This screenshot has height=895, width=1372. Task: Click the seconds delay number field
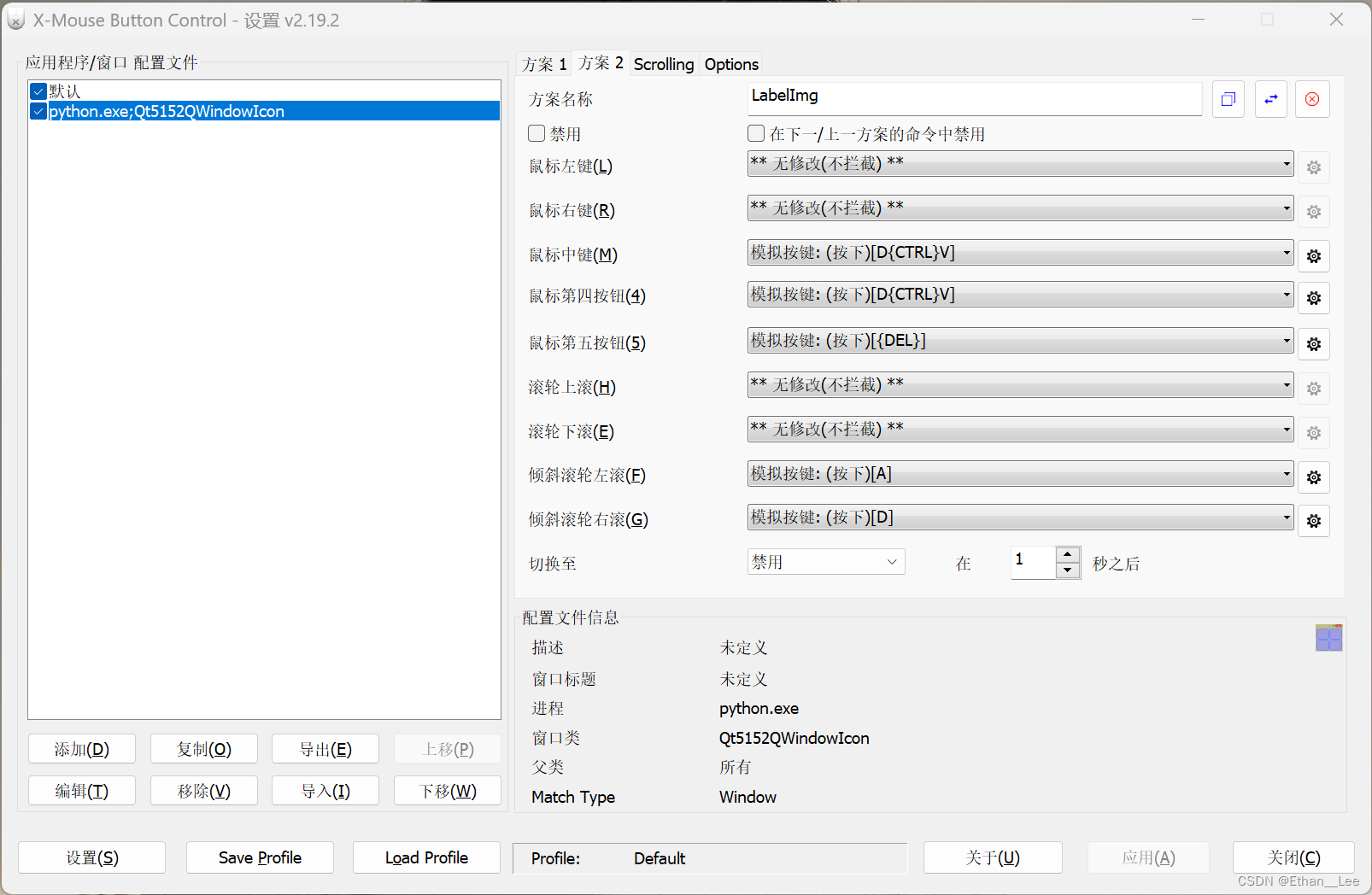coord(1033,562)
